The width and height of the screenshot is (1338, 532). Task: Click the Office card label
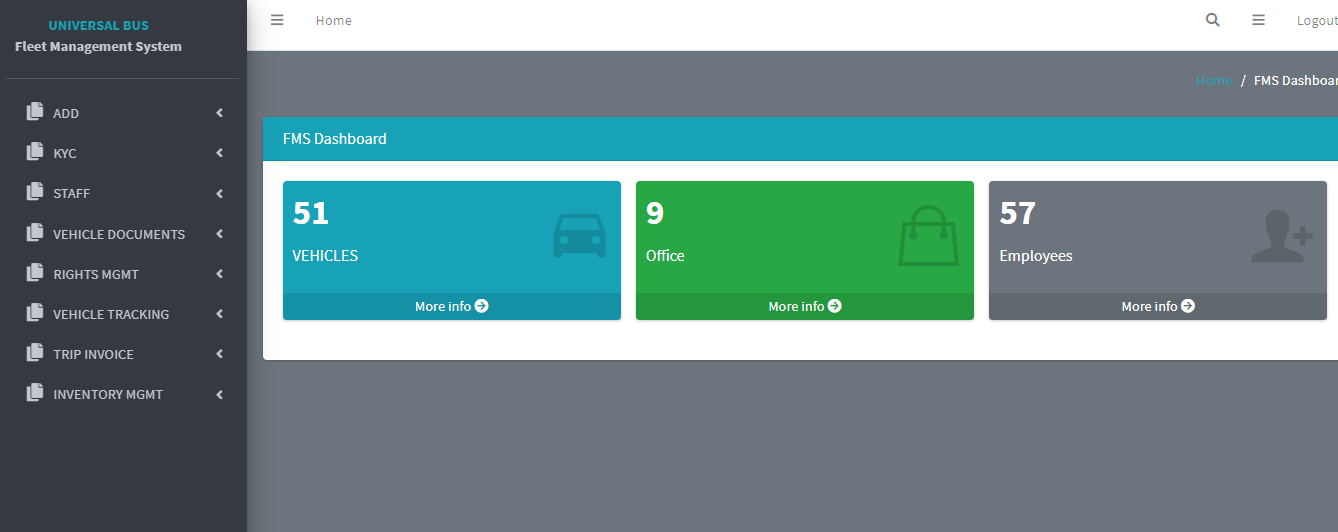pos(665,256)
